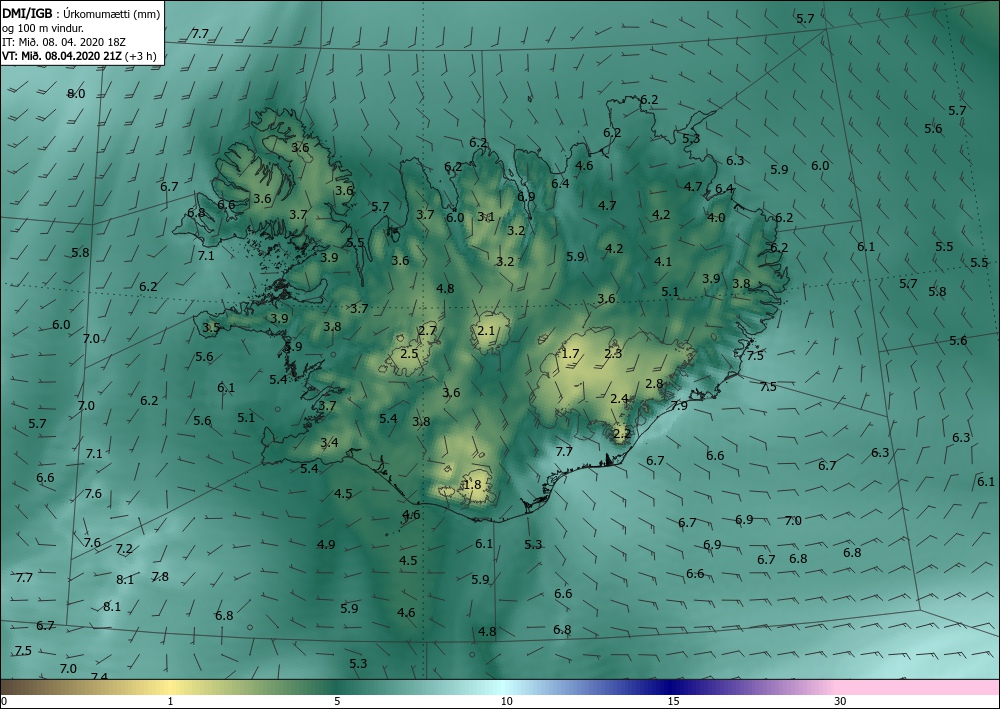
Task: Click the 1.8 value on the southern glacier
Action: (x=473, y=485)
